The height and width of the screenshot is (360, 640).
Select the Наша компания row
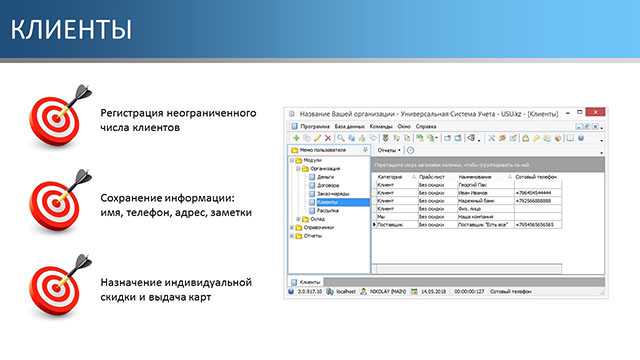[x=468, y=217]
